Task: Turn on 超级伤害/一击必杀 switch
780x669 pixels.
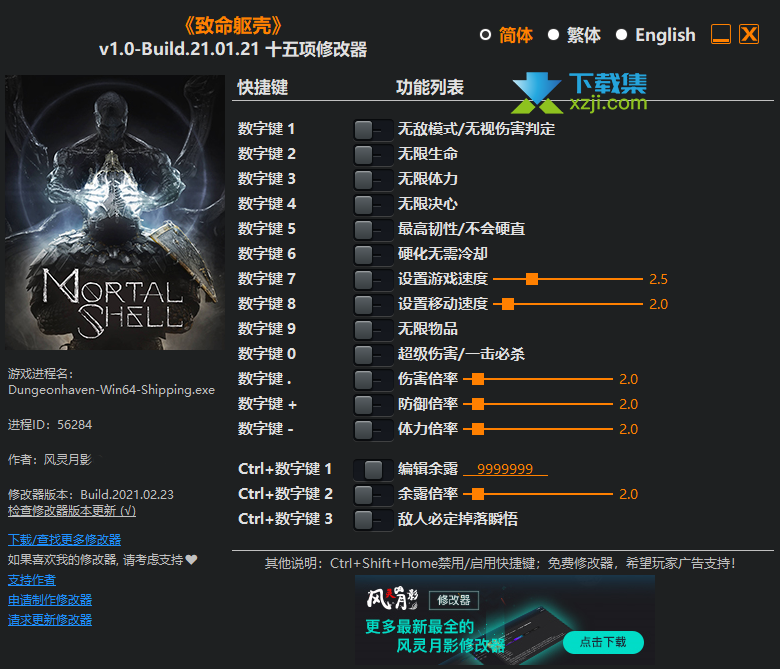Action: (x=373, y=355)
